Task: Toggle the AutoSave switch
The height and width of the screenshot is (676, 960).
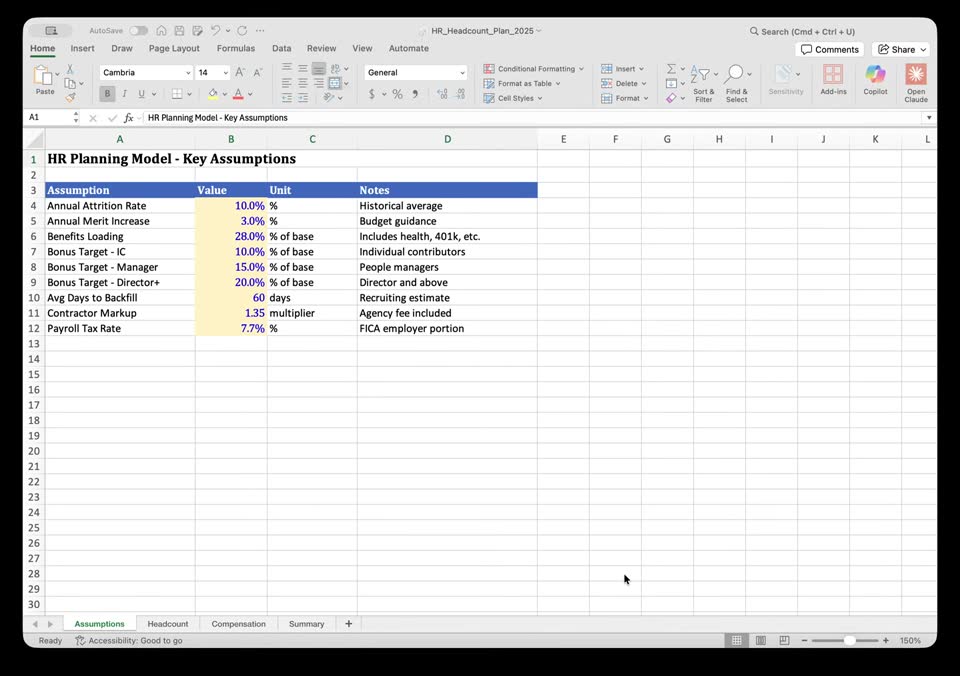Action: [138, 31]
